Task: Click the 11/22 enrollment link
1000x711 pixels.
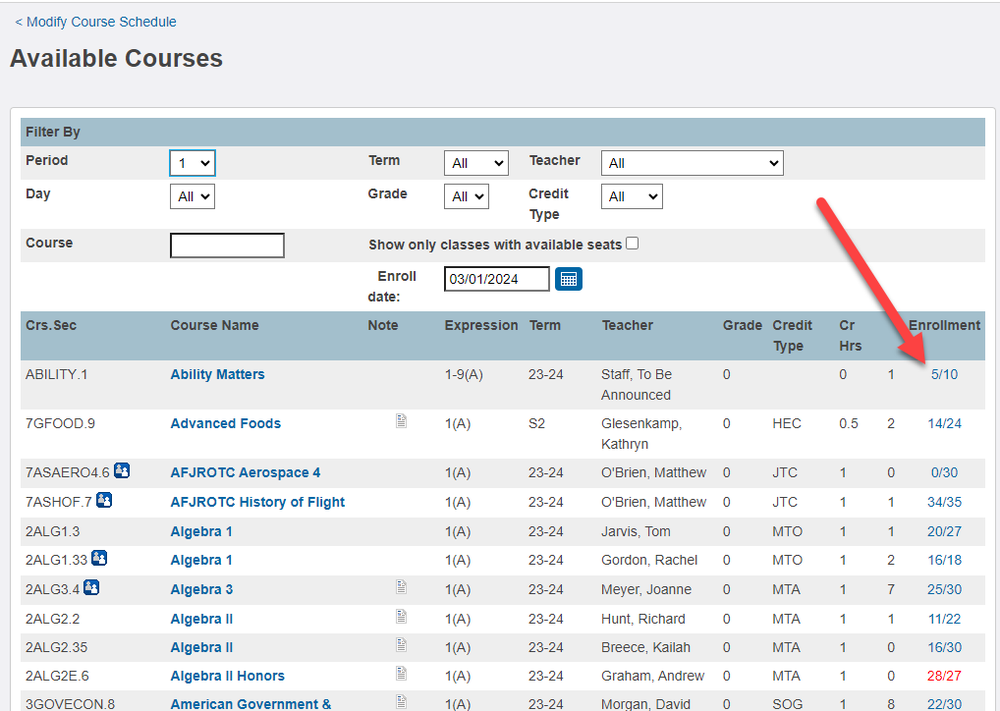Action: point(945,619)
